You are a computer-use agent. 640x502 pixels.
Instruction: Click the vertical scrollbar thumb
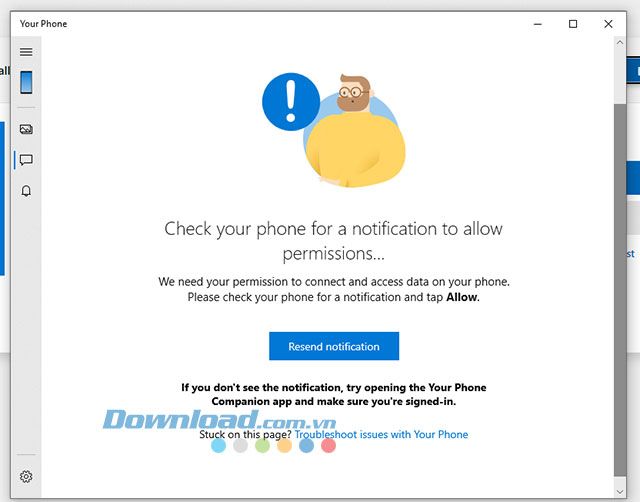coord(620,290)
